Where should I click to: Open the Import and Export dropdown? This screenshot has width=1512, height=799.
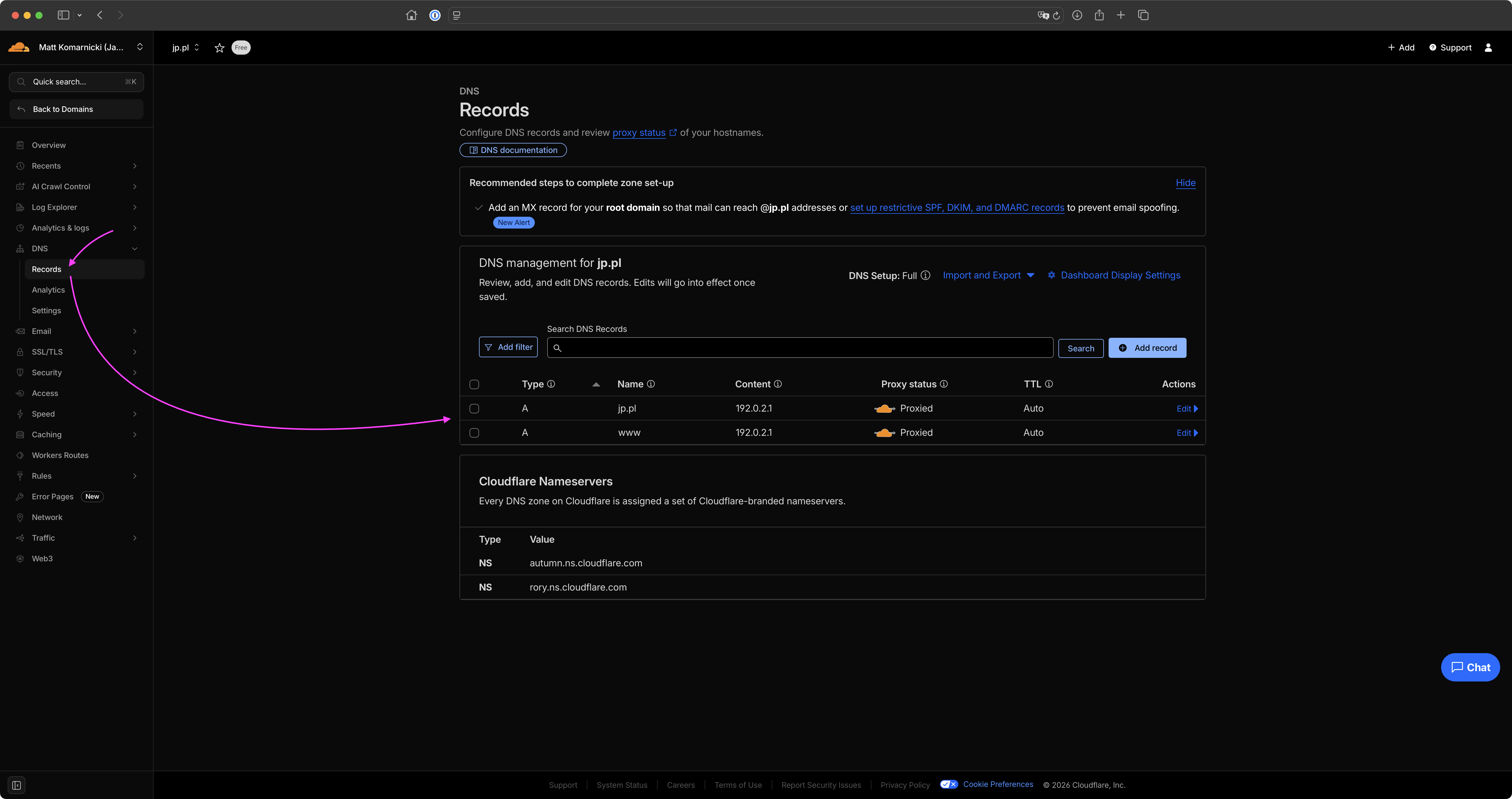pyautogui.click(x=988, y=275)
